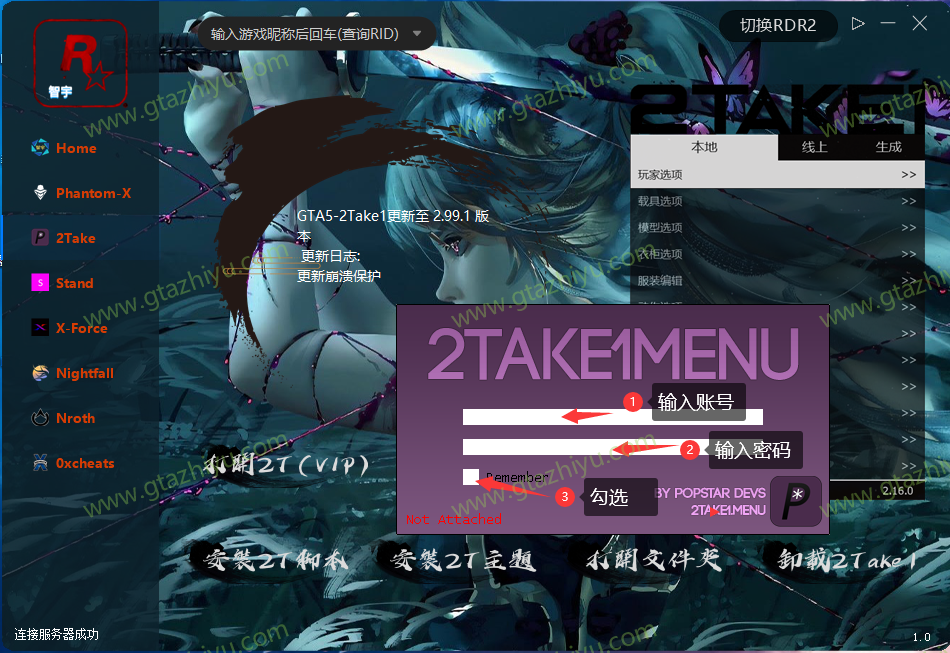
Task: Open Phantom-X menu label
Action: 93,193
